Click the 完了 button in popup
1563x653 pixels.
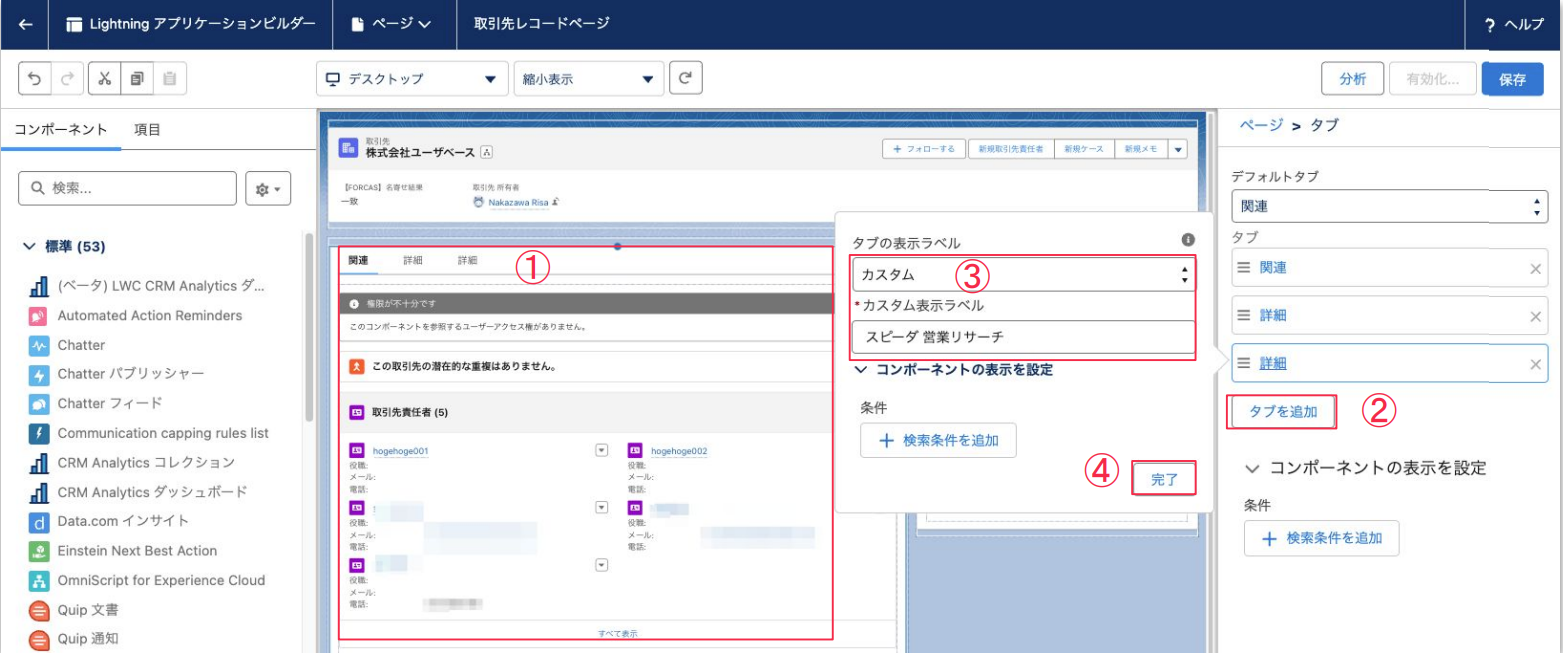[1164, 480]
